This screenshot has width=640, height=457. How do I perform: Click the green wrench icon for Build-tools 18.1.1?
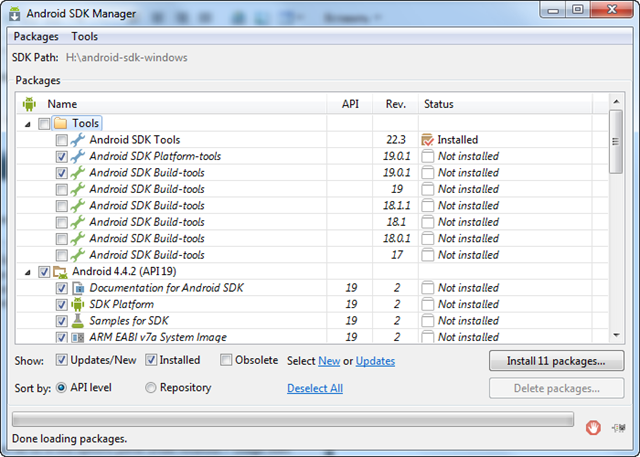78,205
